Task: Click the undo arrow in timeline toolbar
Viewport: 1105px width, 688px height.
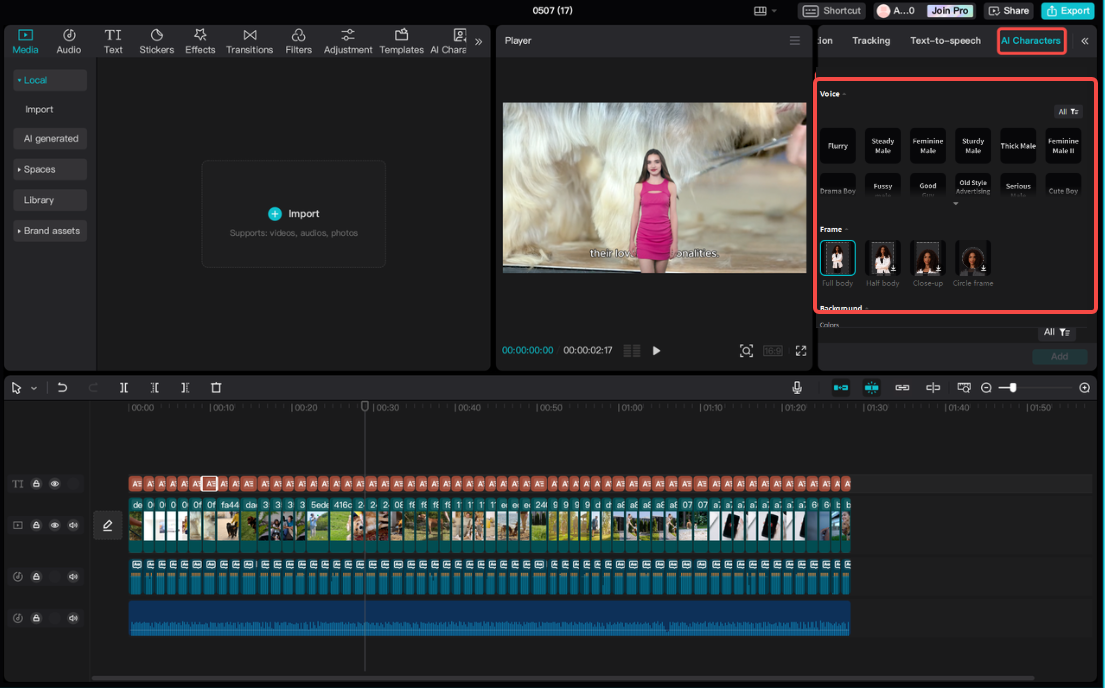Action: [x=62, y=388]
